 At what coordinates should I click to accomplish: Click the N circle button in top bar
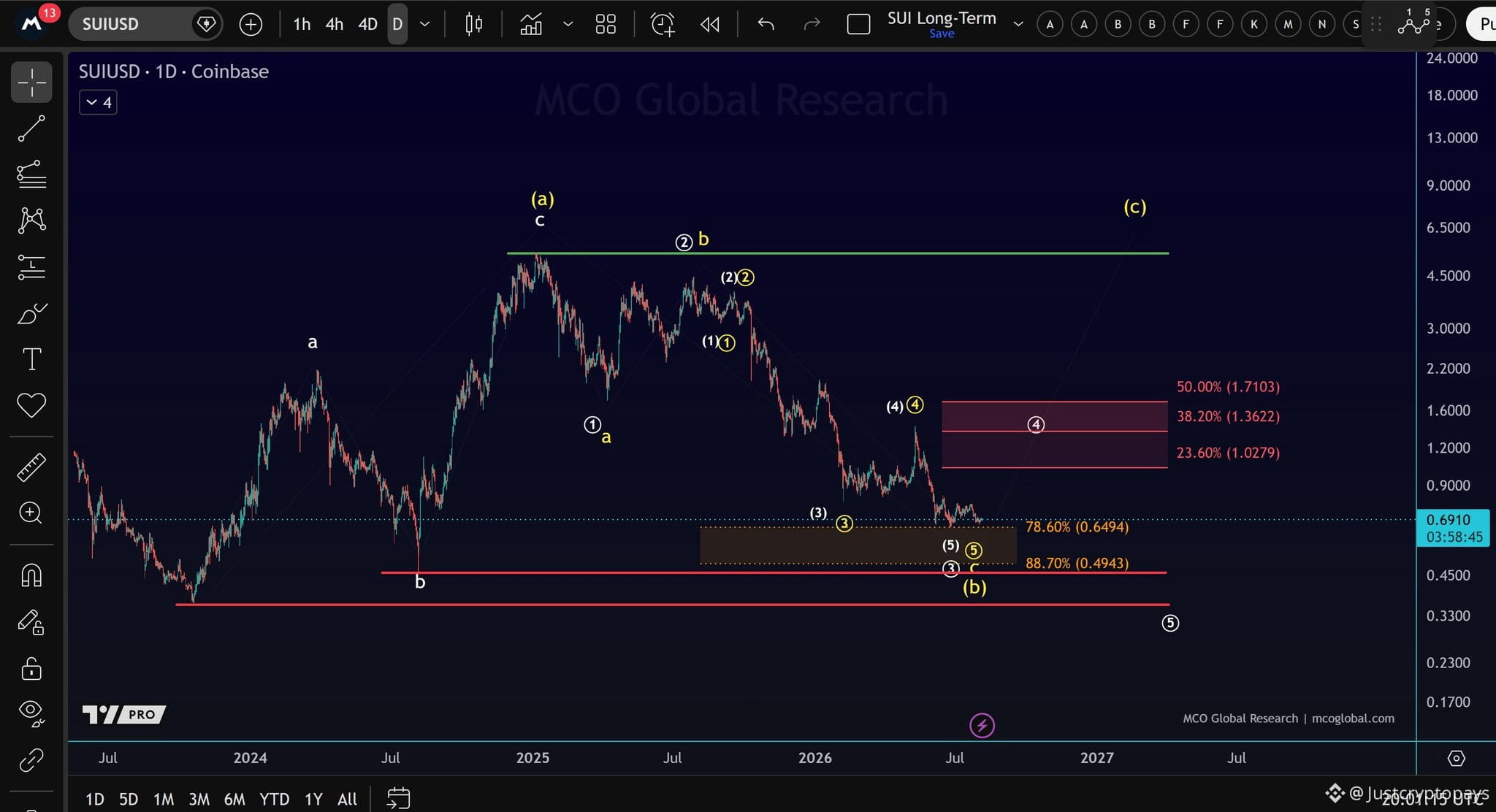pyautogui.click(x=1321, y=24)
